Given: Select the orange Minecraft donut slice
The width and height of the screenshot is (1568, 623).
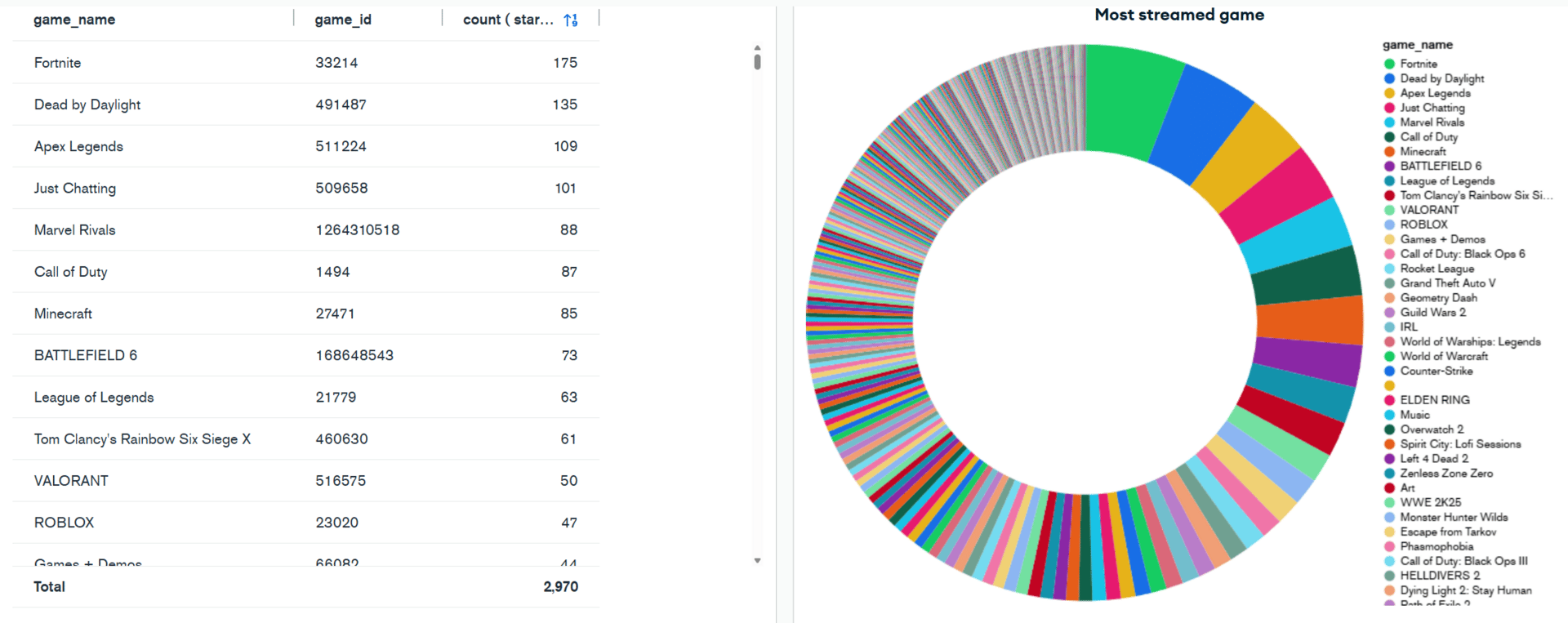Looking at the screenshot, I should [x=1310, y=322].
